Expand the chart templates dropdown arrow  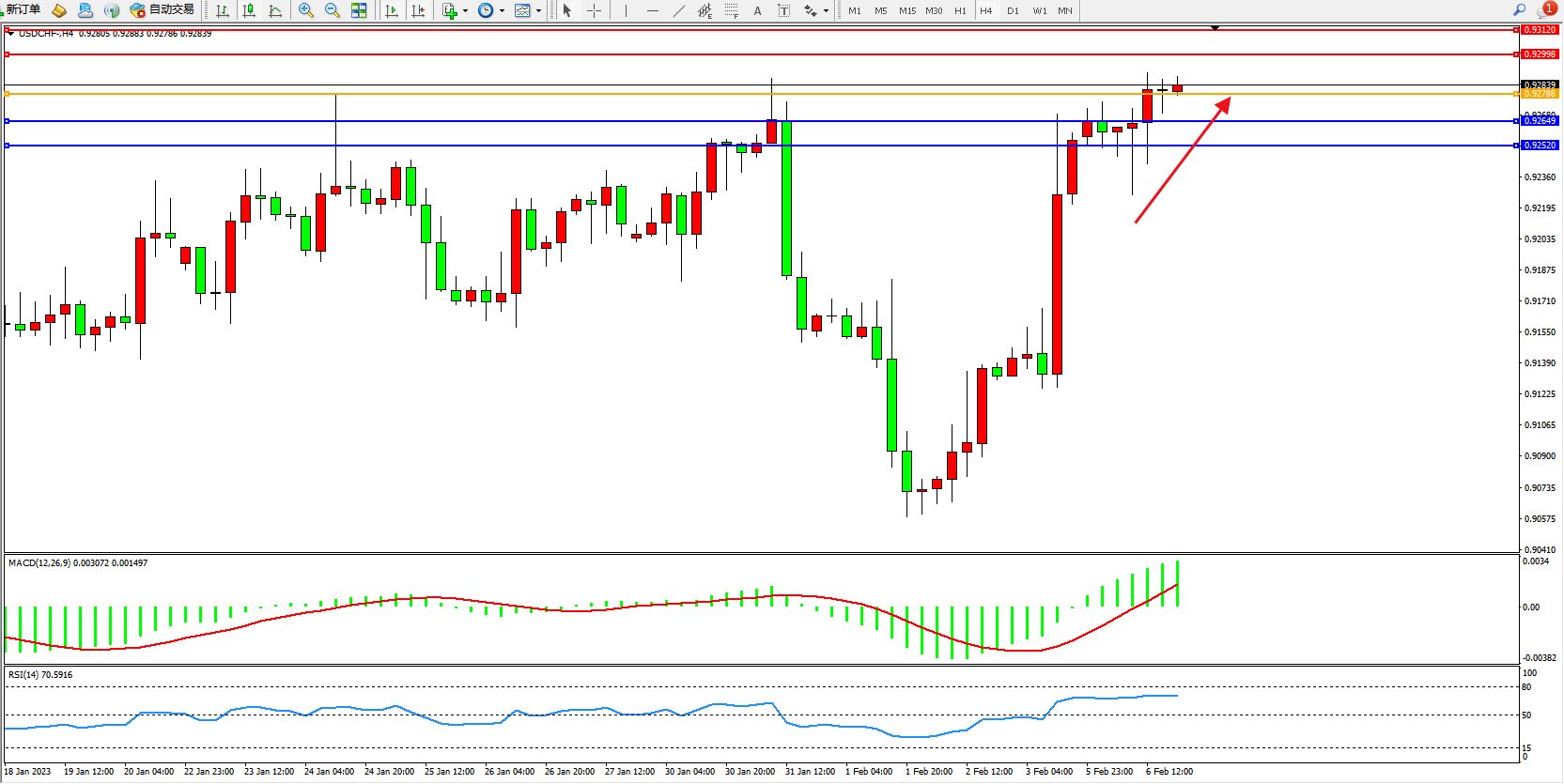538,11
